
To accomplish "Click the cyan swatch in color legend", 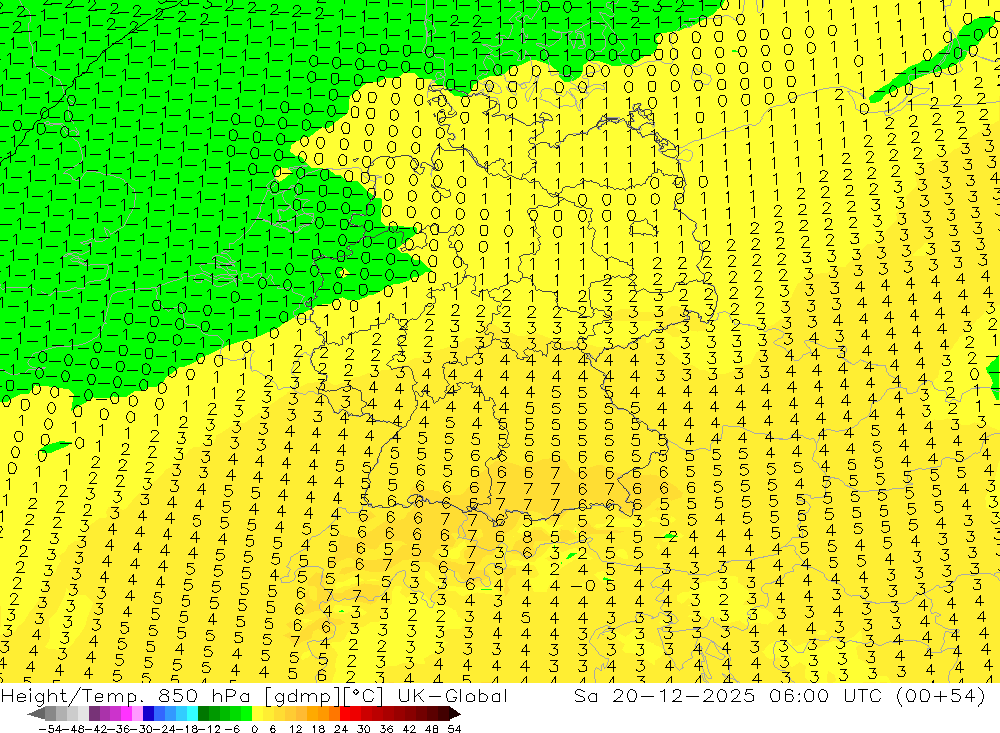I will [x=192, y=714].
